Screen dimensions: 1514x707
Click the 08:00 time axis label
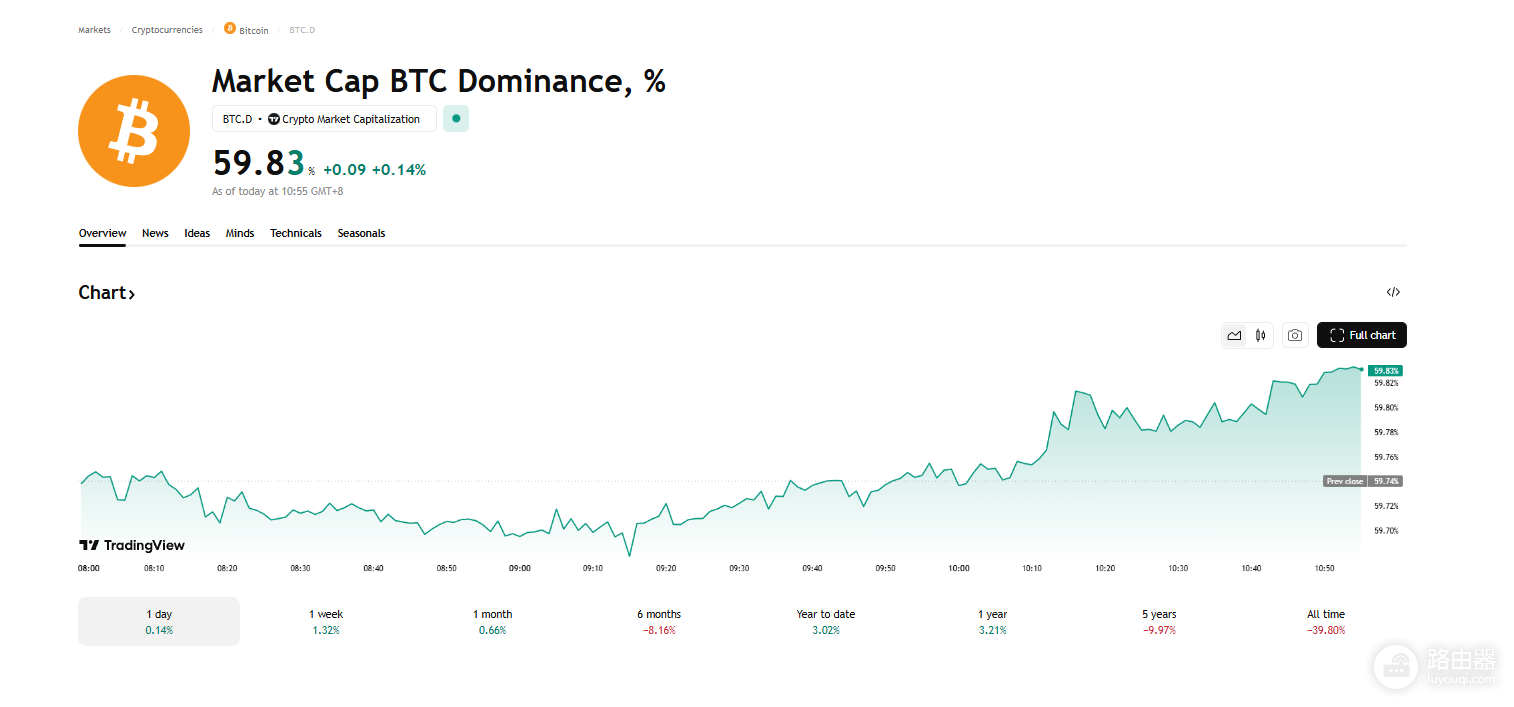click(89, 568)
